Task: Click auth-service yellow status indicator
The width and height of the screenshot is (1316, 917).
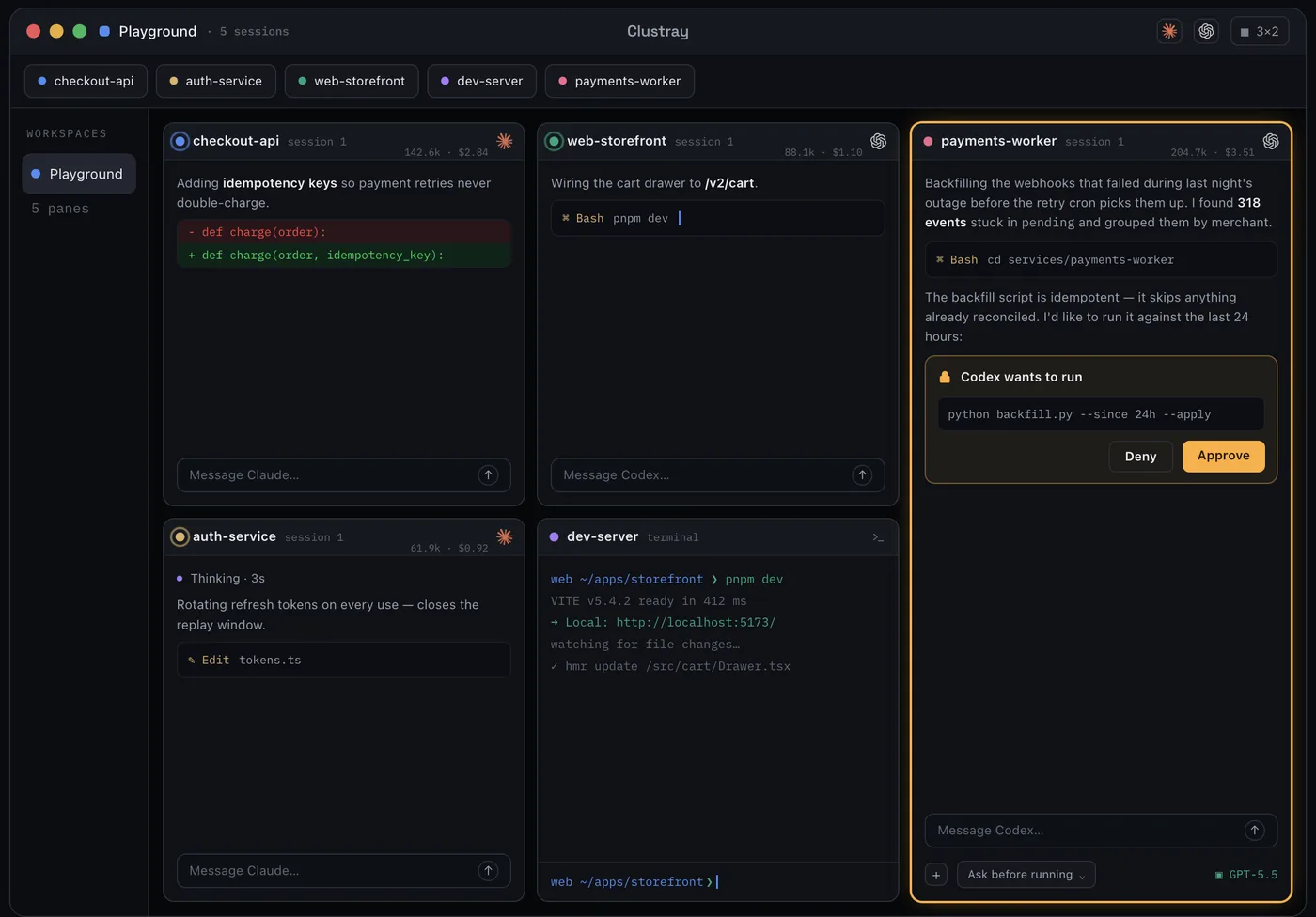Action: click(x=180, y=536)
